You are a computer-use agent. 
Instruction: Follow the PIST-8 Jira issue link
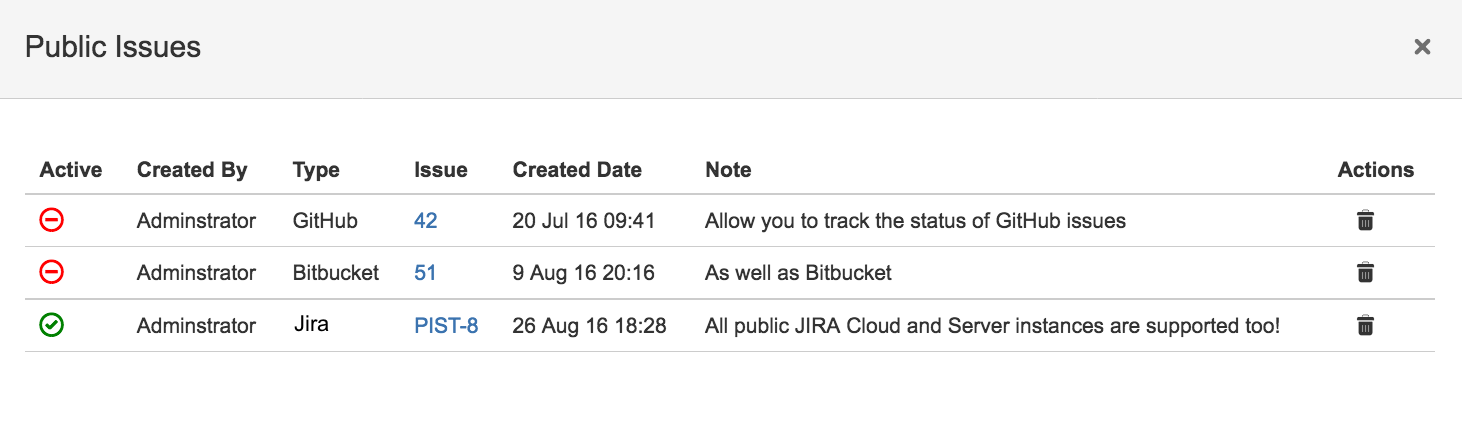coord(446,326)
